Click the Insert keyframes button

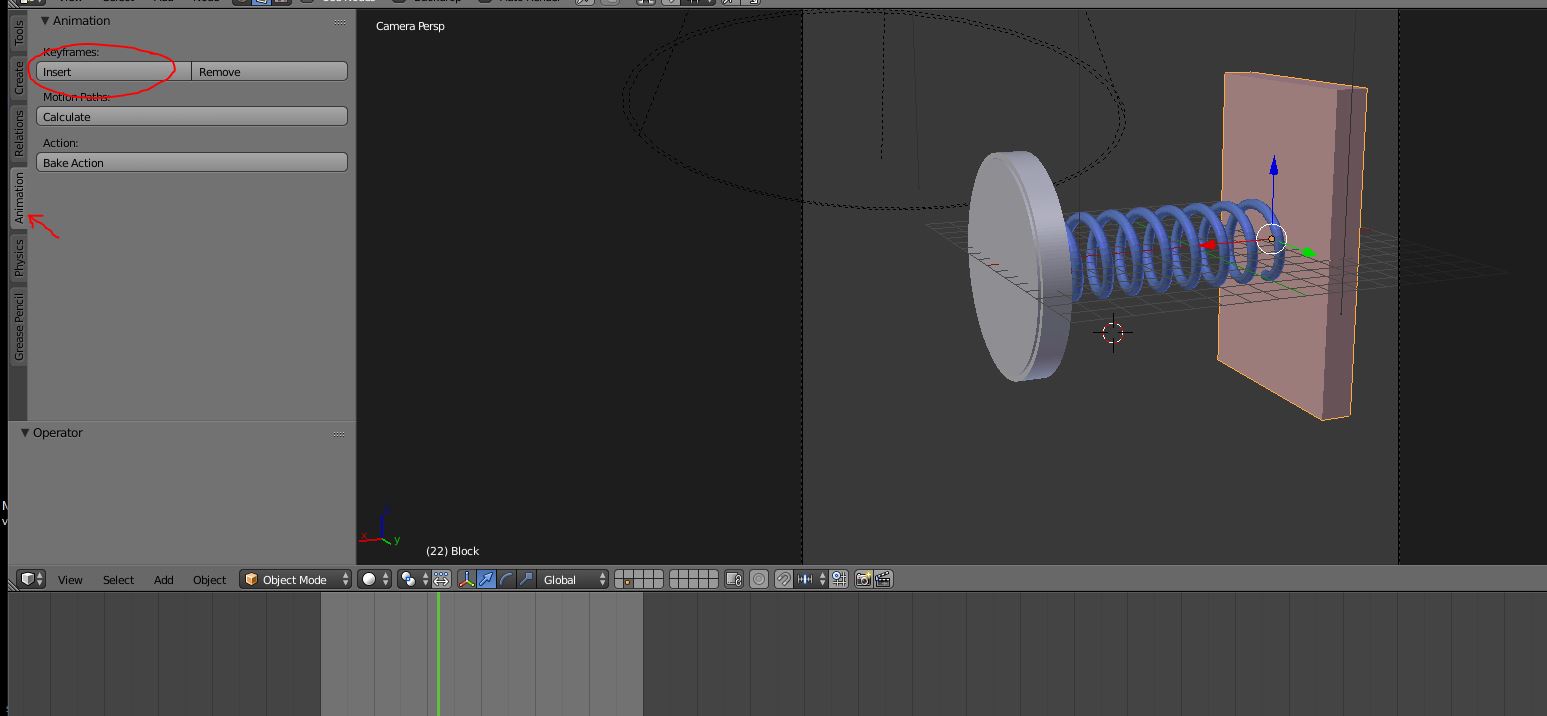(113, 72)
